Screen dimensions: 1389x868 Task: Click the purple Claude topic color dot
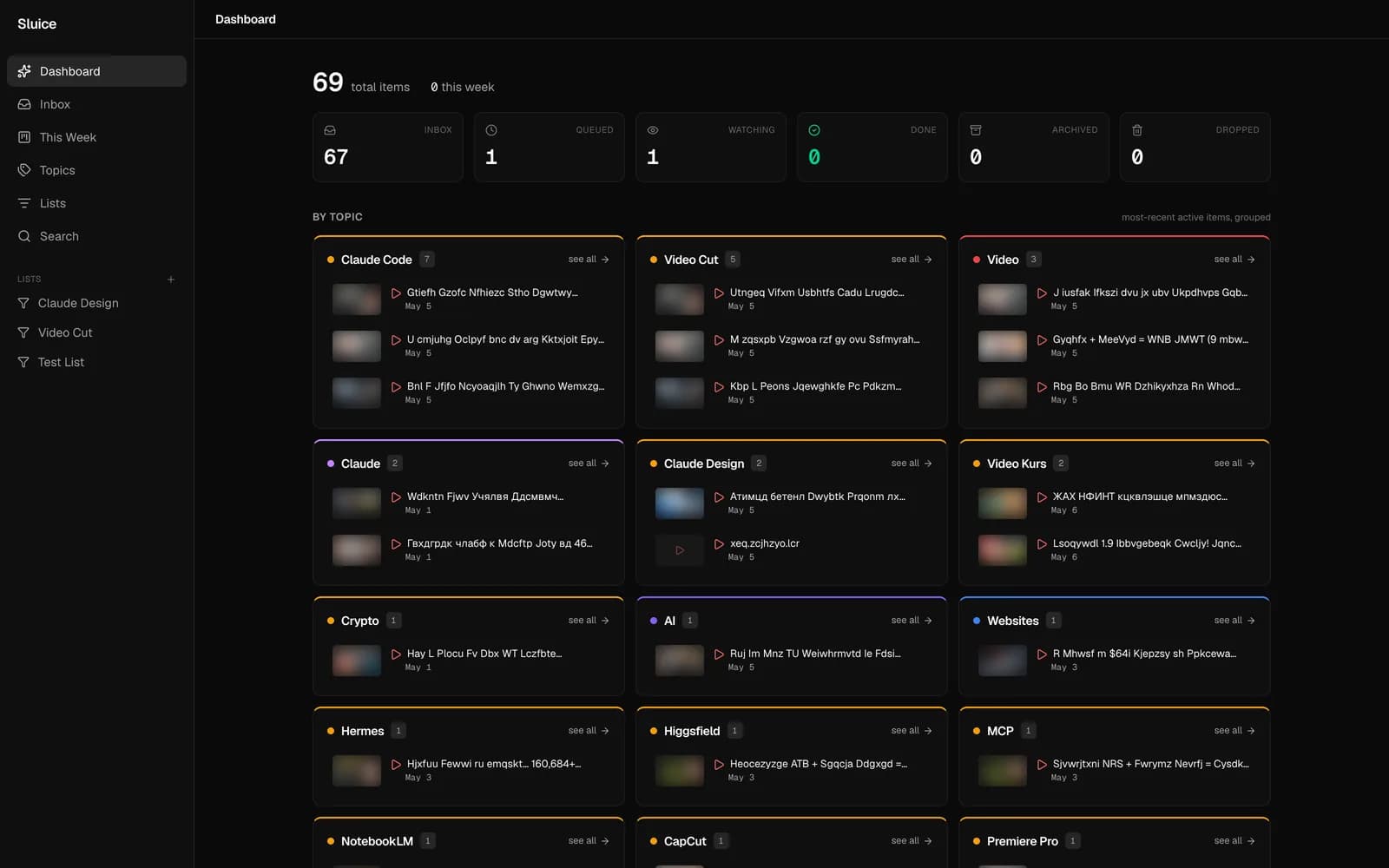331,464
